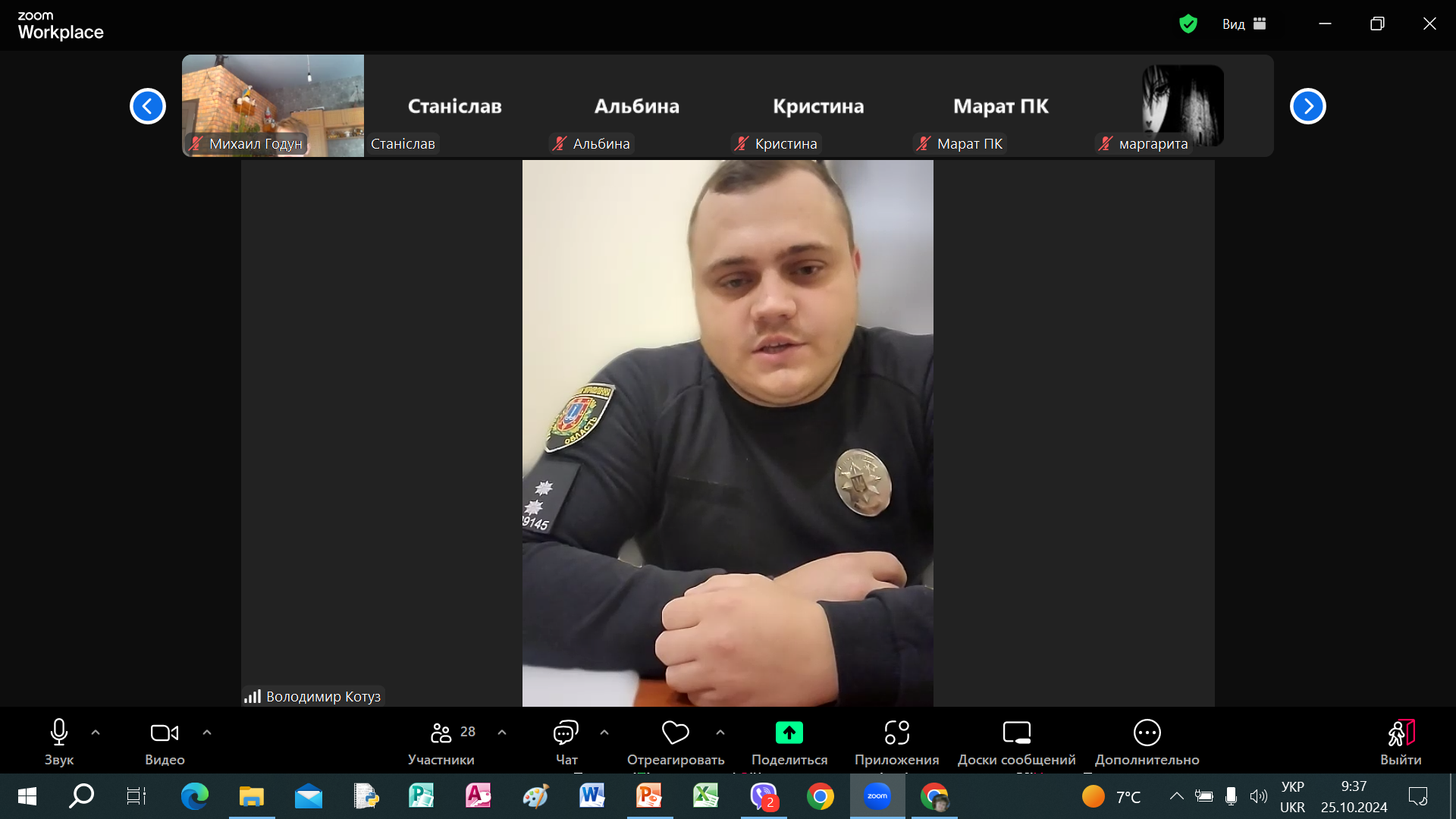Open the Participants panel icon
This screenshot has width=1456, height=819.
point(441,733)
